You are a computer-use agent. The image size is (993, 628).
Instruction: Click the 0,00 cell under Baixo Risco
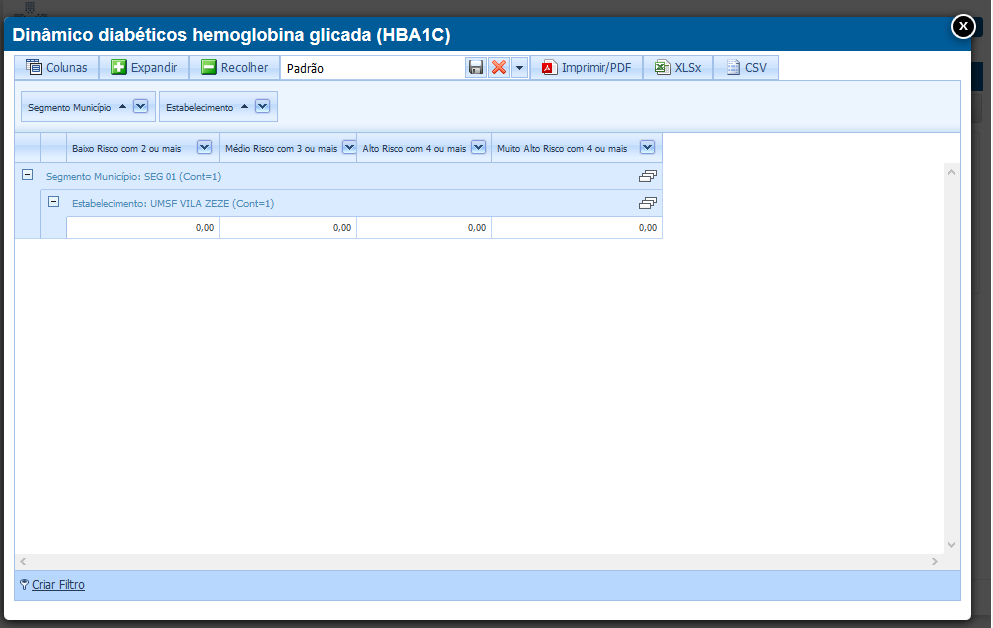coord(143,228)
